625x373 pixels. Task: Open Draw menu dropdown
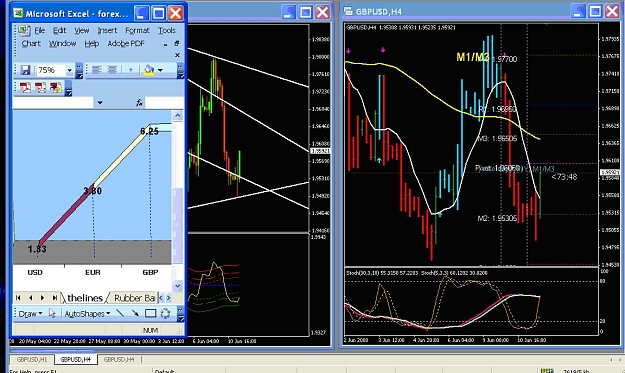pos(30,314)
